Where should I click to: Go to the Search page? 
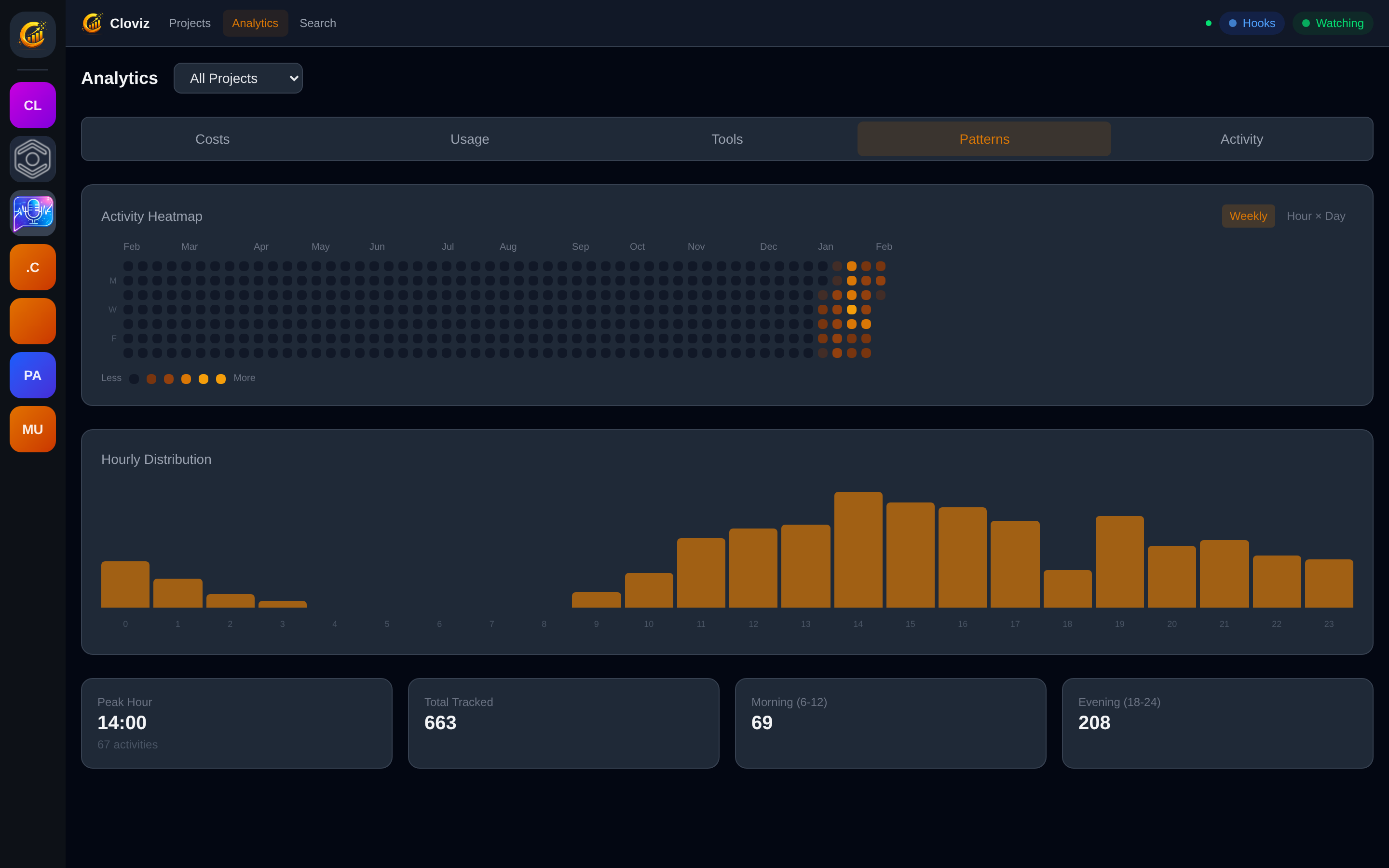pyautogui.click(x=318, y=23)
